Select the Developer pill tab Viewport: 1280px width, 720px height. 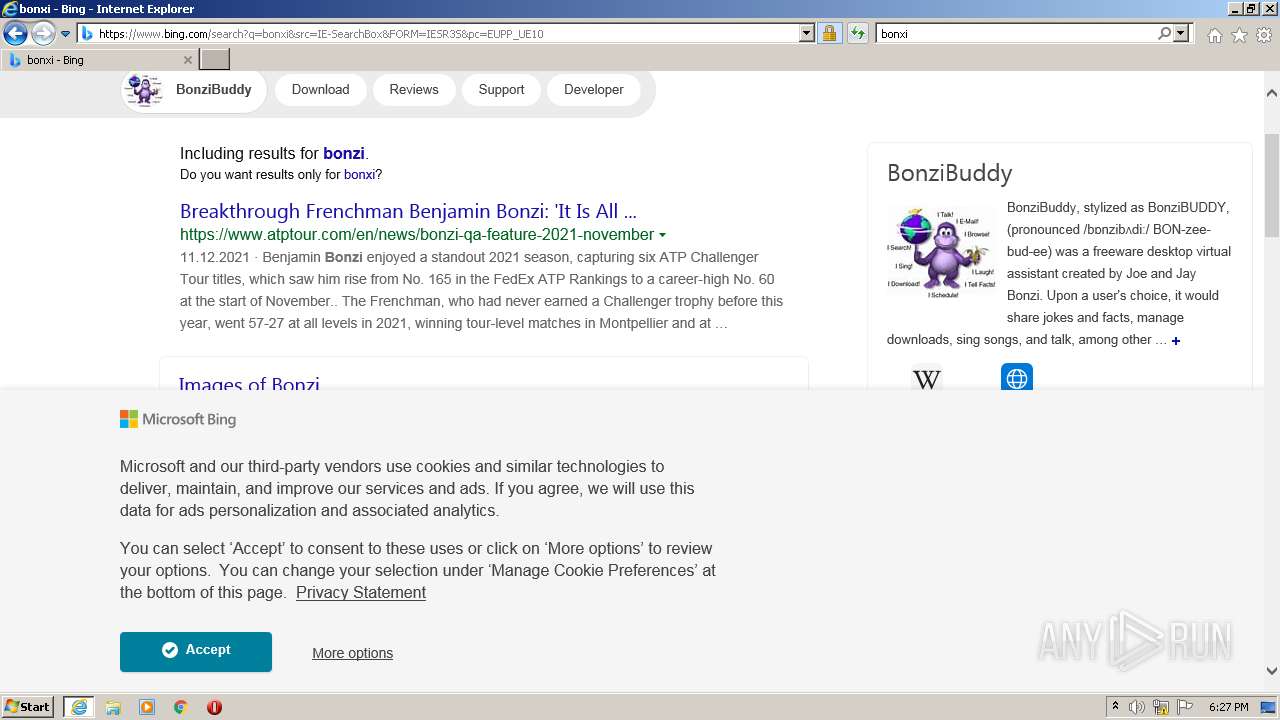point(594,90)
